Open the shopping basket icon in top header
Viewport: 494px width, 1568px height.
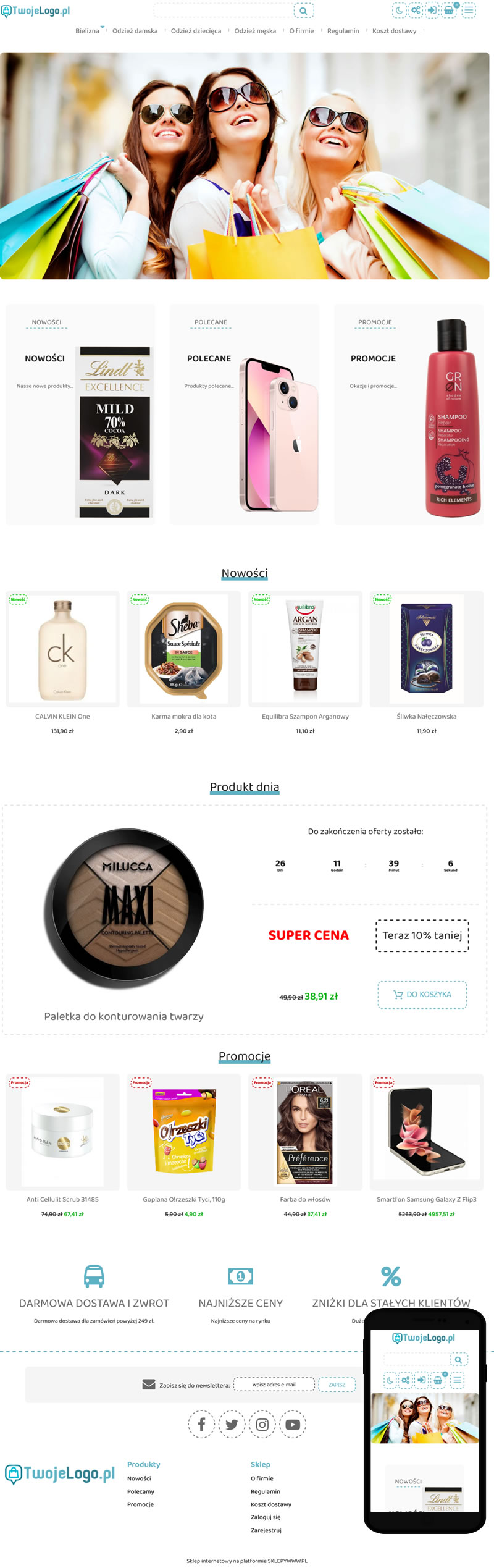click(450, 10)
